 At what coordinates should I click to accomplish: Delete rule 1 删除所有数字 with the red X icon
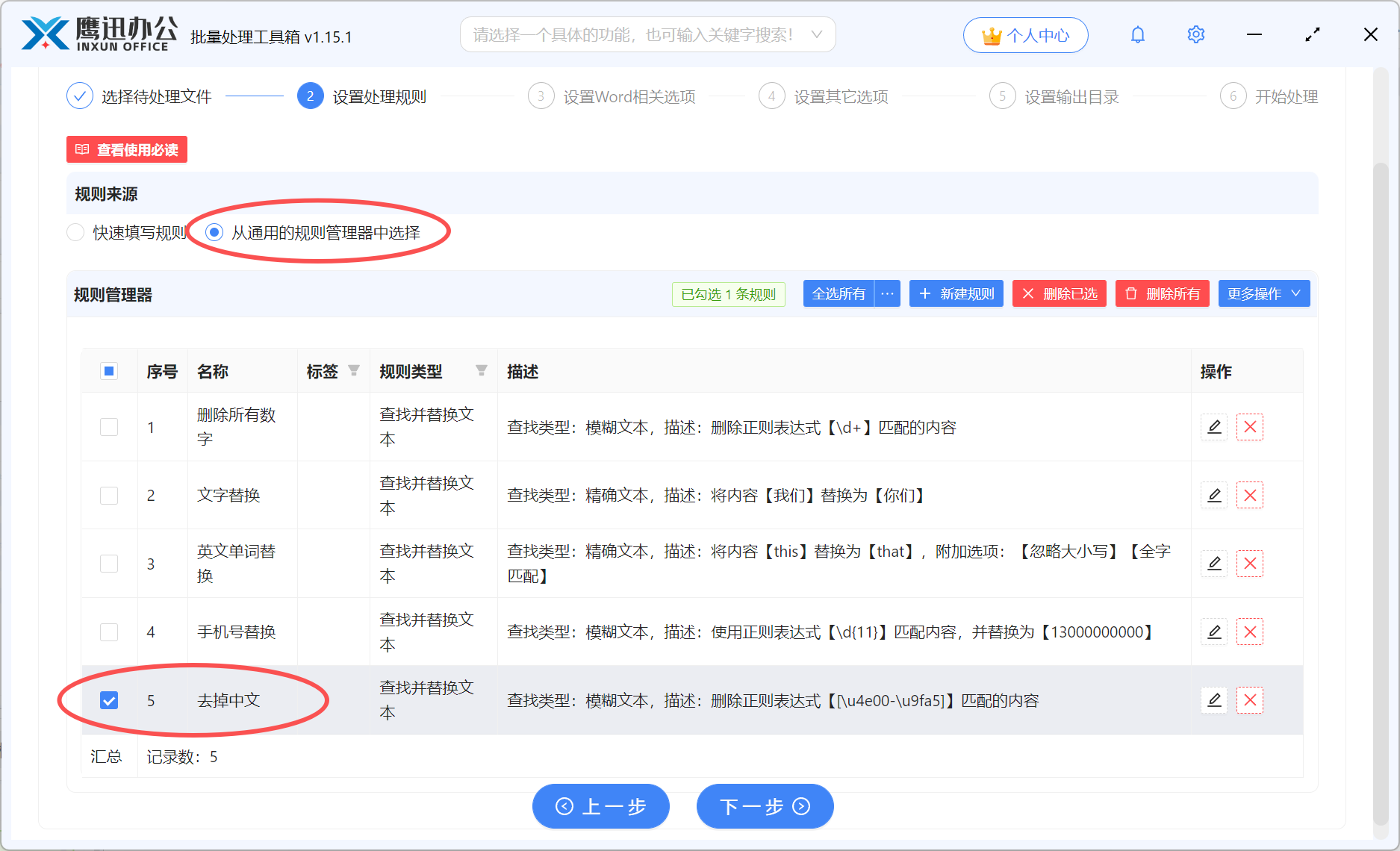1250,427
